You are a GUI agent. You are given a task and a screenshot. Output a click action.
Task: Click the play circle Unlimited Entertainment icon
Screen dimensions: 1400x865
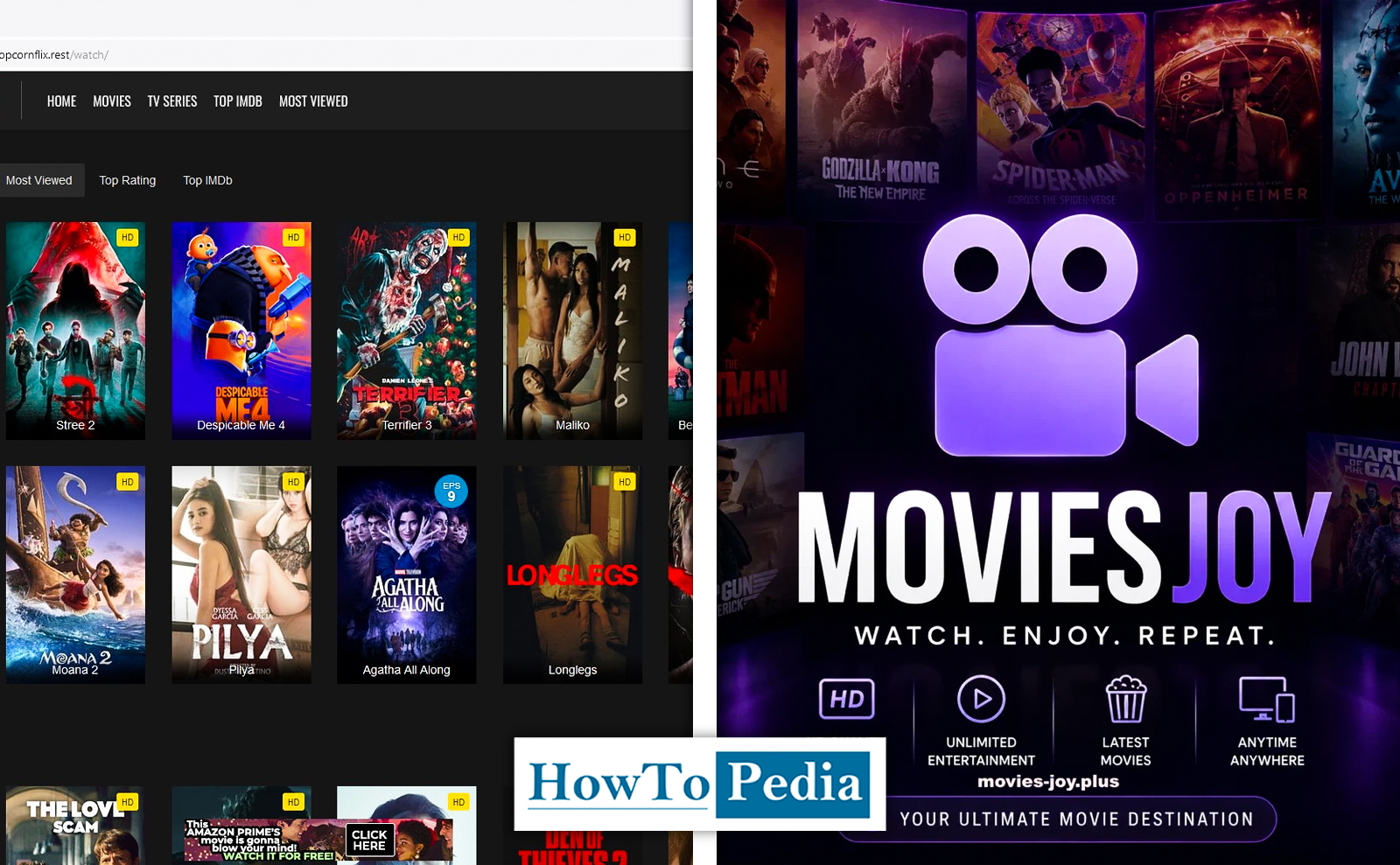click(x=981, y=699)
